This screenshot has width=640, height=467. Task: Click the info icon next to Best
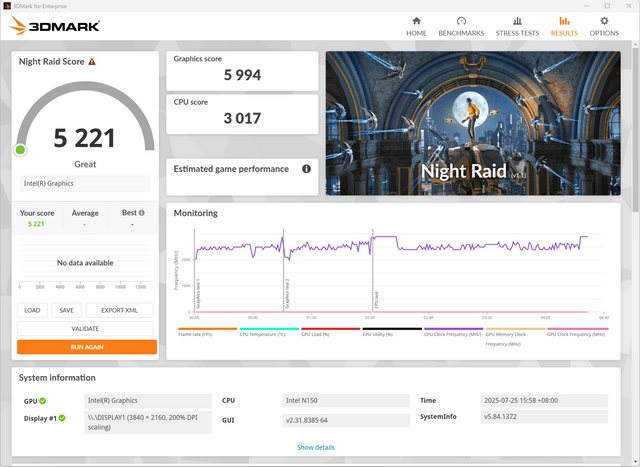point(142,213)
